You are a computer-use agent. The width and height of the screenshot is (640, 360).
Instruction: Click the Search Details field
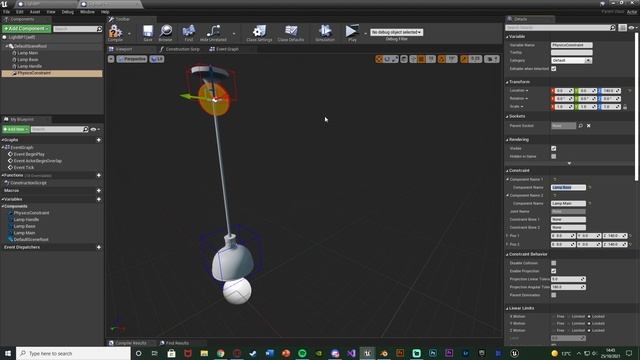click(x=560, y=28)
